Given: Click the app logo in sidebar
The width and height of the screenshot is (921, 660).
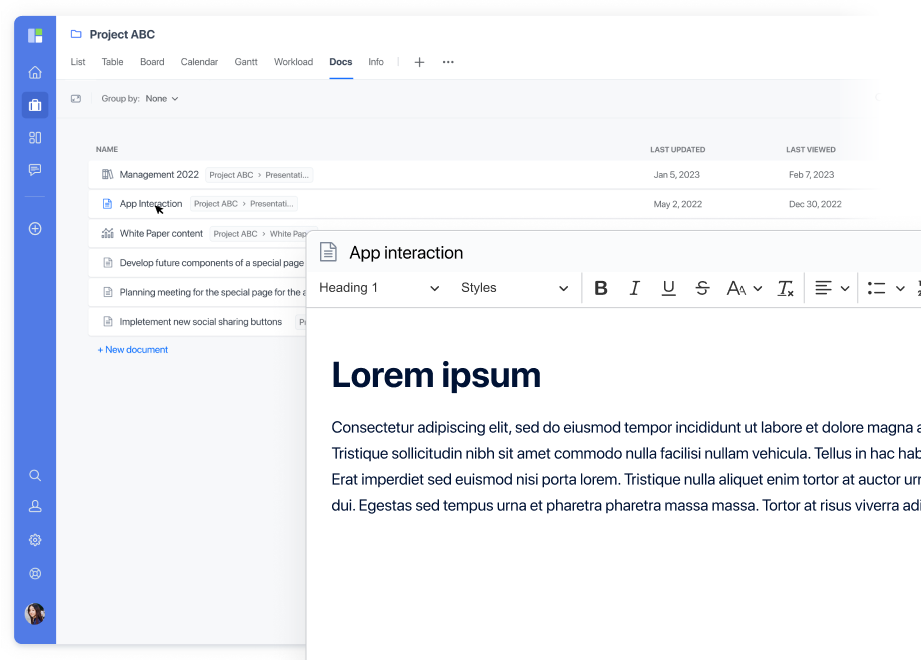Looking at the screenshot, I should coord(35,36).
